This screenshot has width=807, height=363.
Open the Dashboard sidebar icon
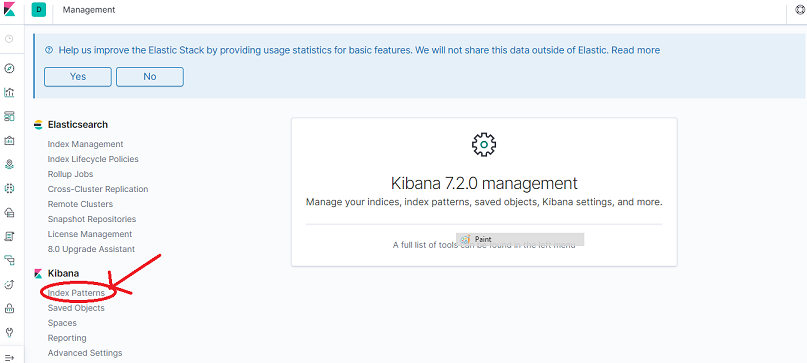coord(9,116)
